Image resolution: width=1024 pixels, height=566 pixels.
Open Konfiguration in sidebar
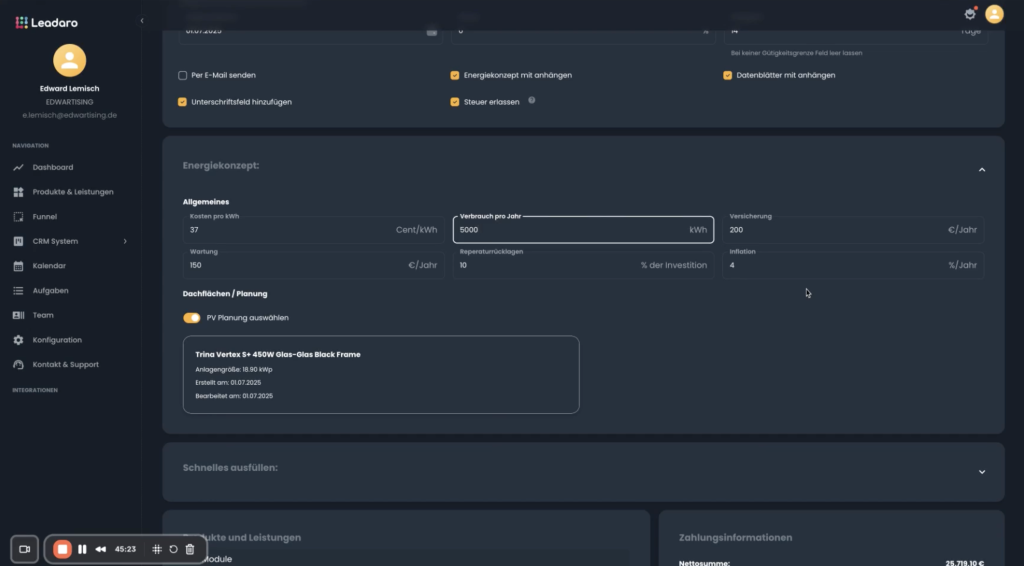pos(57,340)
